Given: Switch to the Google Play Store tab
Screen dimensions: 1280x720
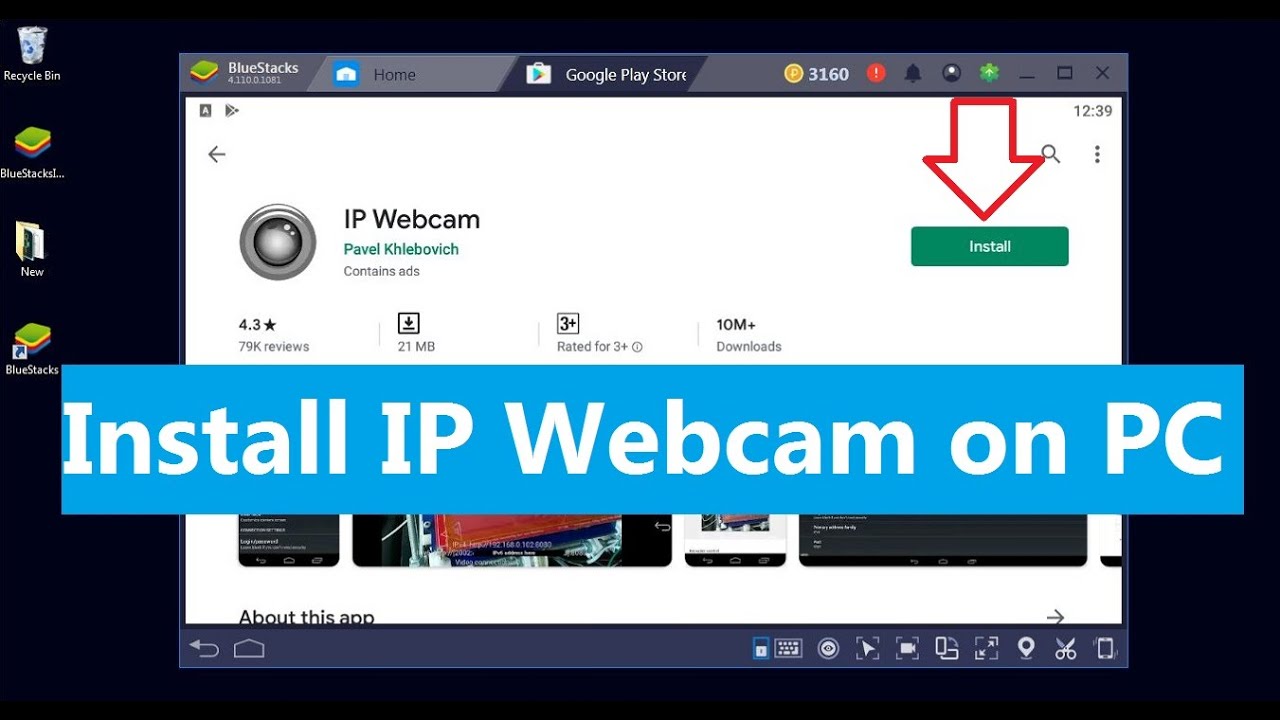Looking at the screenshot, I should pos(607,74).
